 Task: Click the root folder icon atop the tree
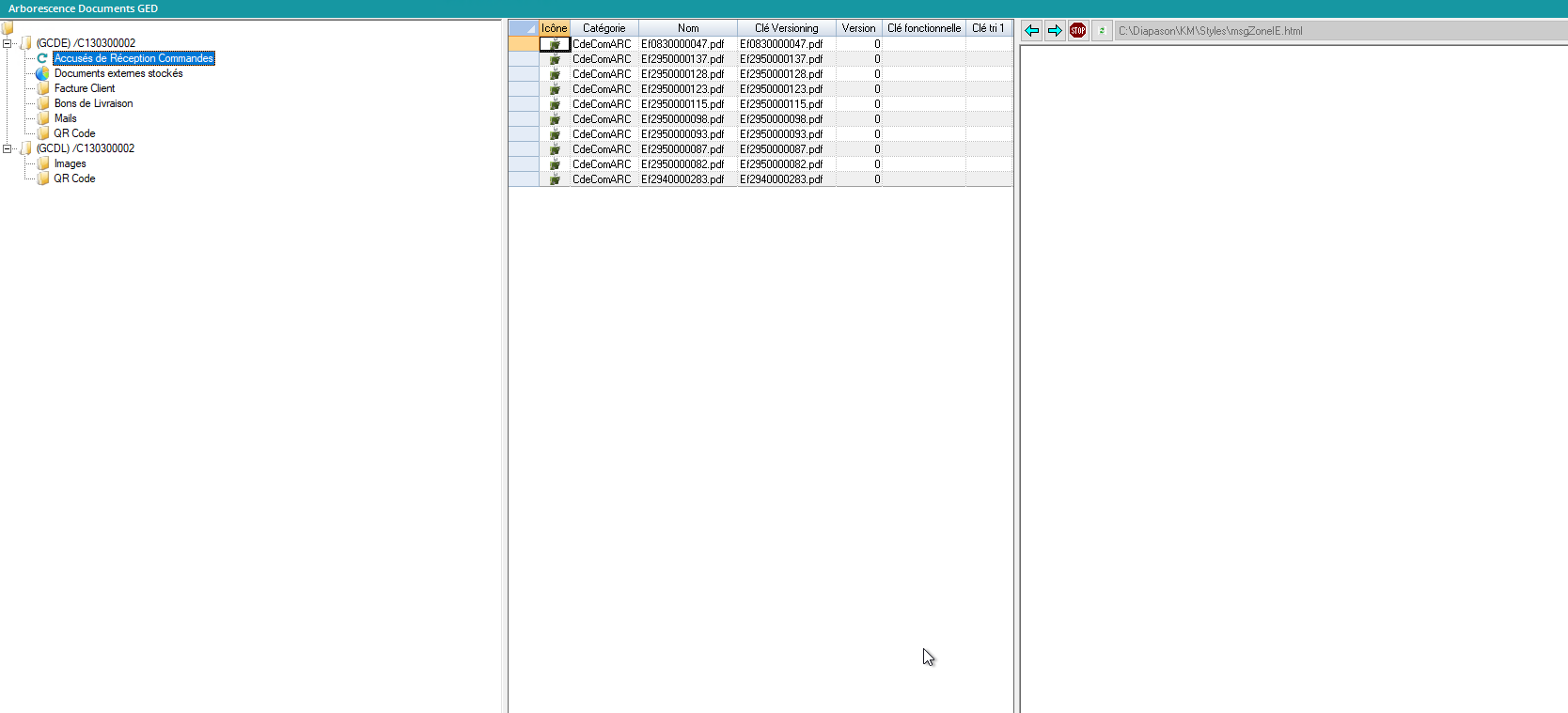8,28
